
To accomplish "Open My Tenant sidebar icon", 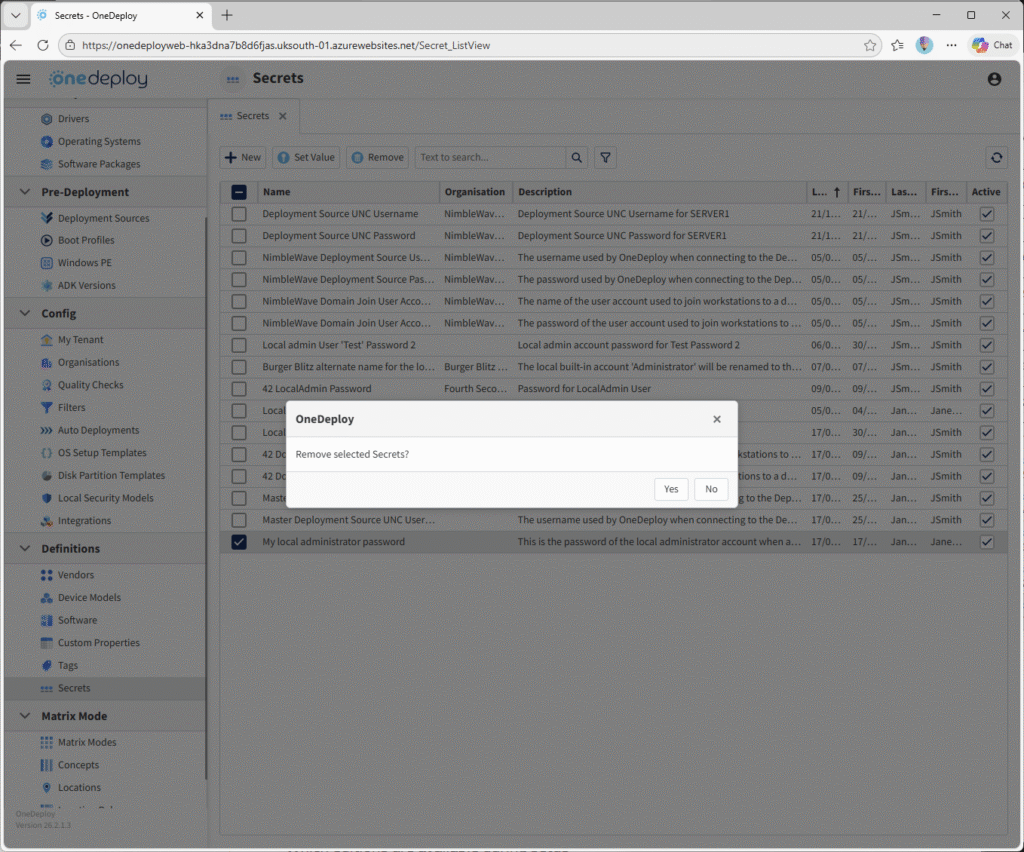I will tap(46, 339).
